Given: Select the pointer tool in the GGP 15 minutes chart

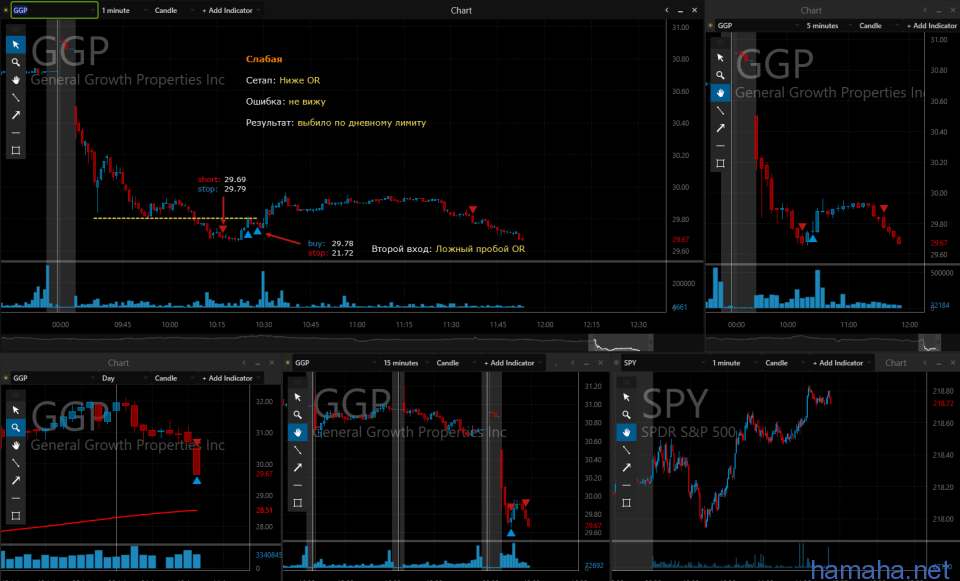Looking at the screenshot, I should [298, 397].
